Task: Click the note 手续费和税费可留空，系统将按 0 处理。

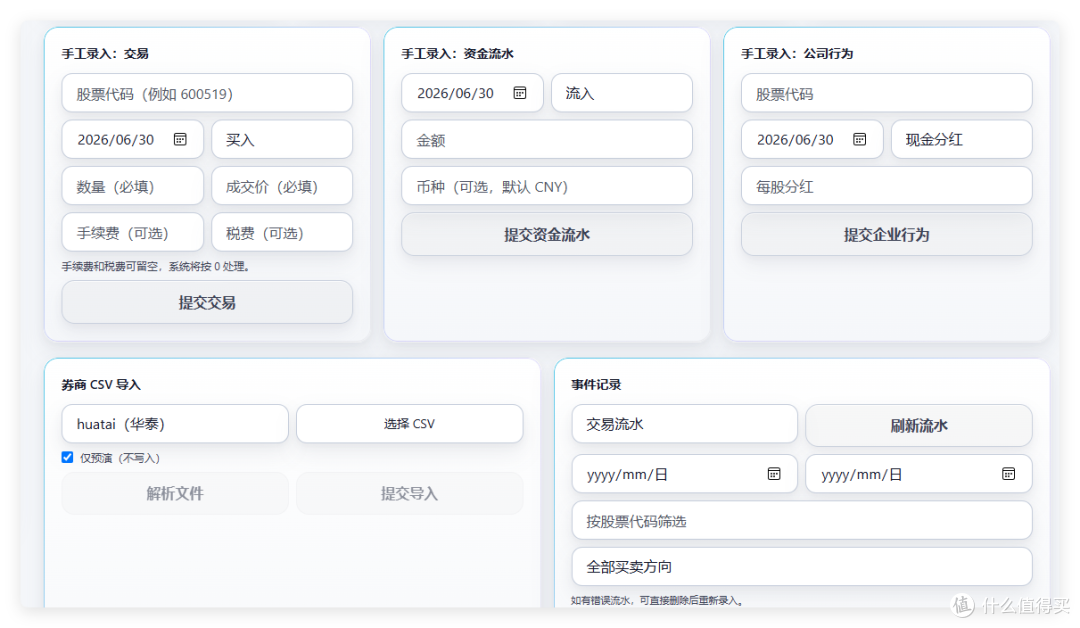Action: click(x=156, y=266)
